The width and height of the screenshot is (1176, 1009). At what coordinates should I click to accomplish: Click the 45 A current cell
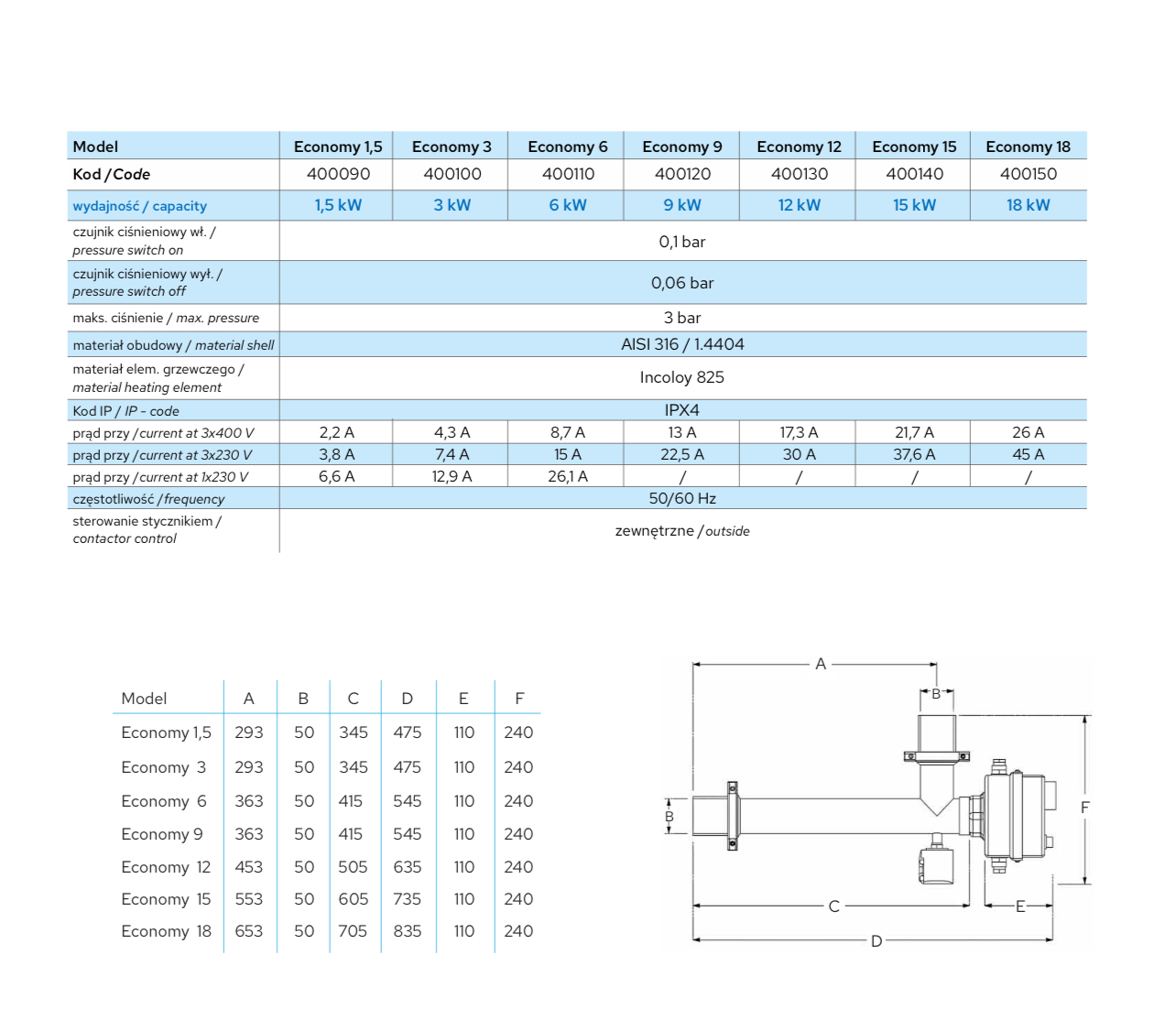click(x=1029, y=454)
